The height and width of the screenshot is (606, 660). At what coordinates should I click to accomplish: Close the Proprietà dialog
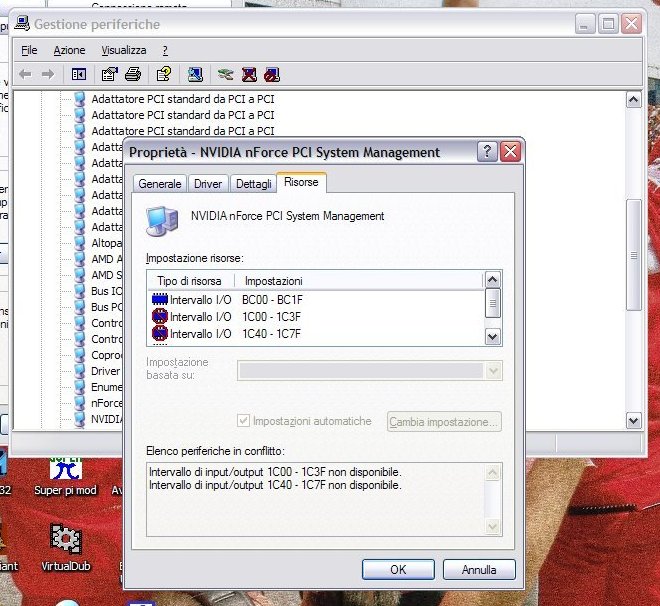(x=510, y=151)
